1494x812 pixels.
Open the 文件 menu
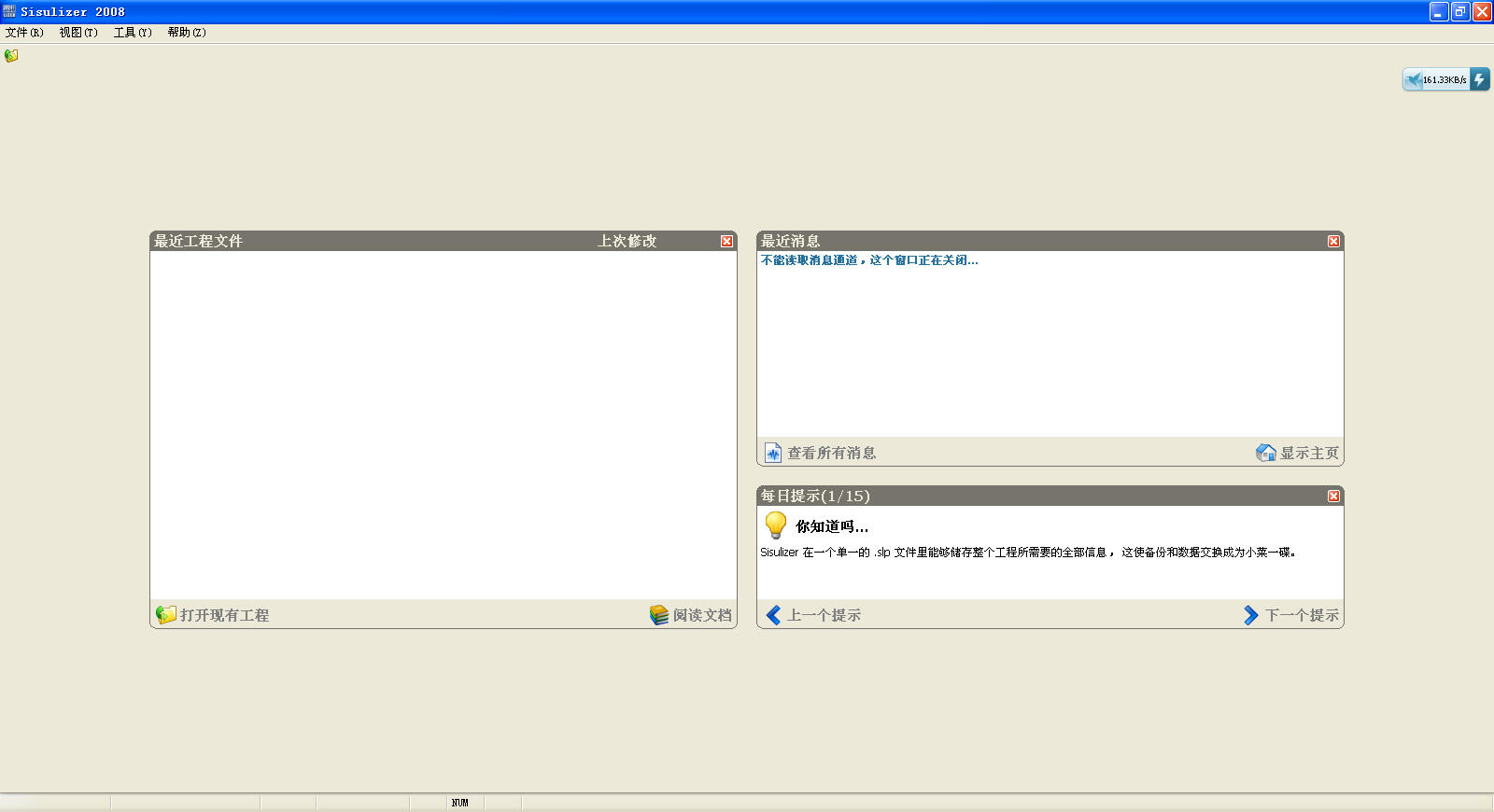click(x=24, y=33)
